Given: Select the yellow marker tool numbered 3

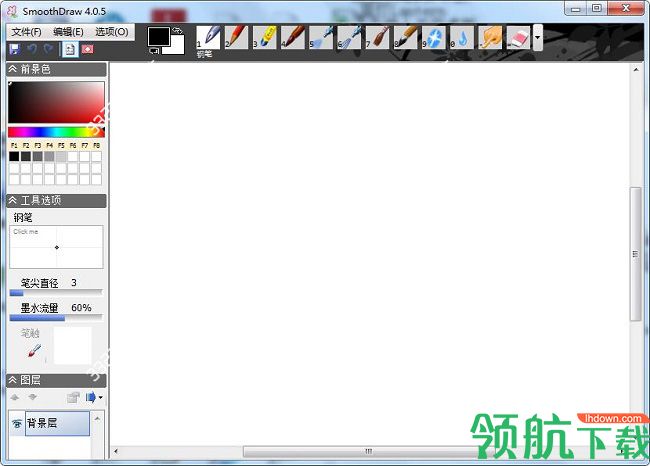Looking at the screenshot, I should 264,37.
